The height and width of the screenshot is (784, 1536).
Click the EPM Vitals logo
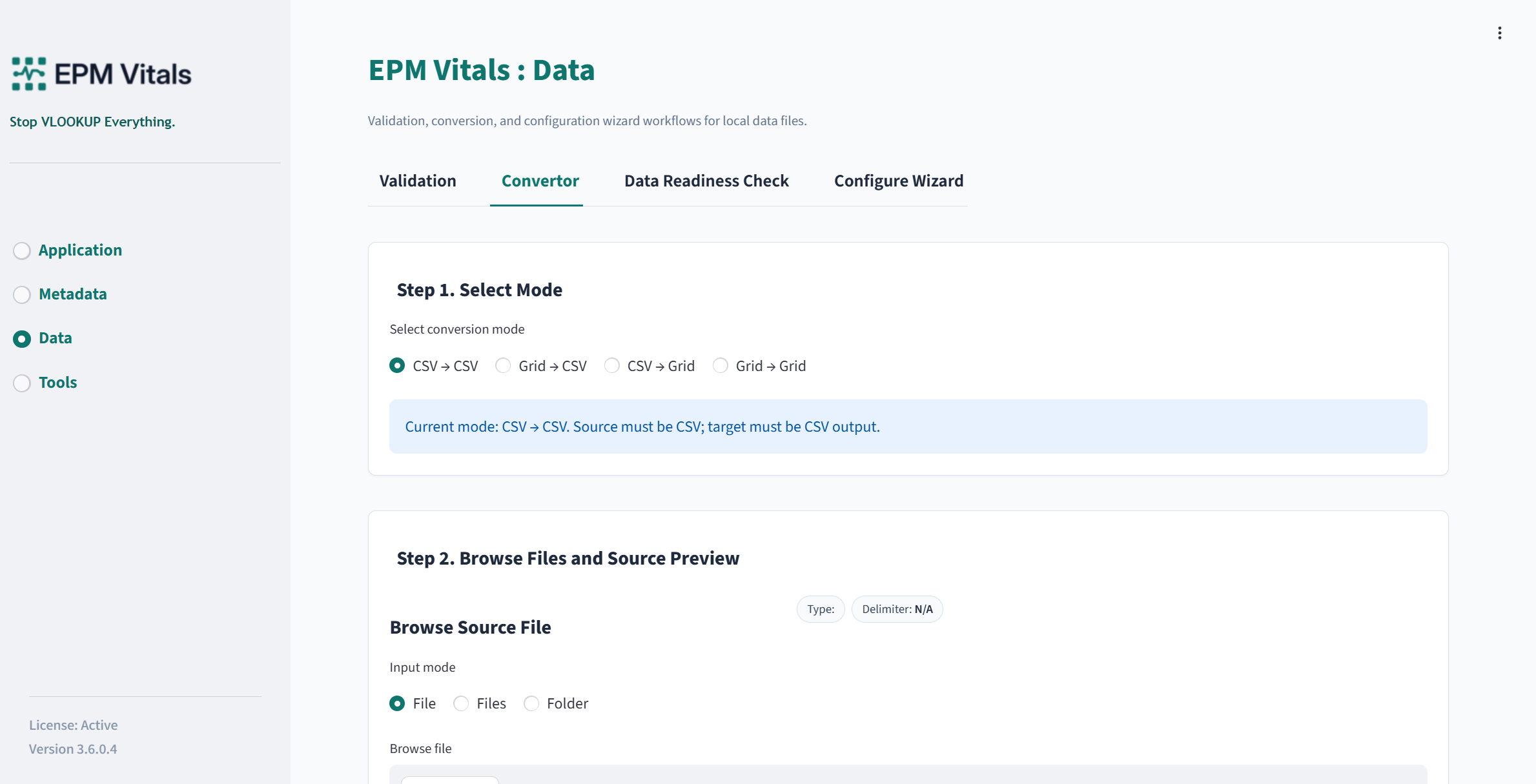point(101,74)
